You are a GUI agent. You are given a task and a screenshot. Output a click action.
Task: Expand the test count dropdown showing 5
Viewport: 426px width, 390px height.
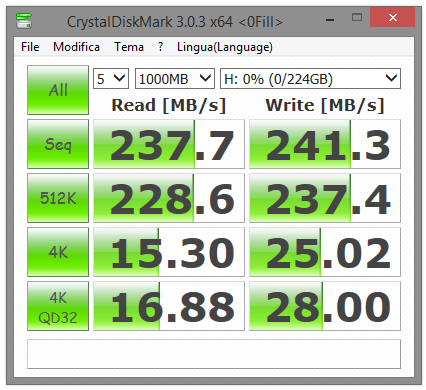pos(111,79)
